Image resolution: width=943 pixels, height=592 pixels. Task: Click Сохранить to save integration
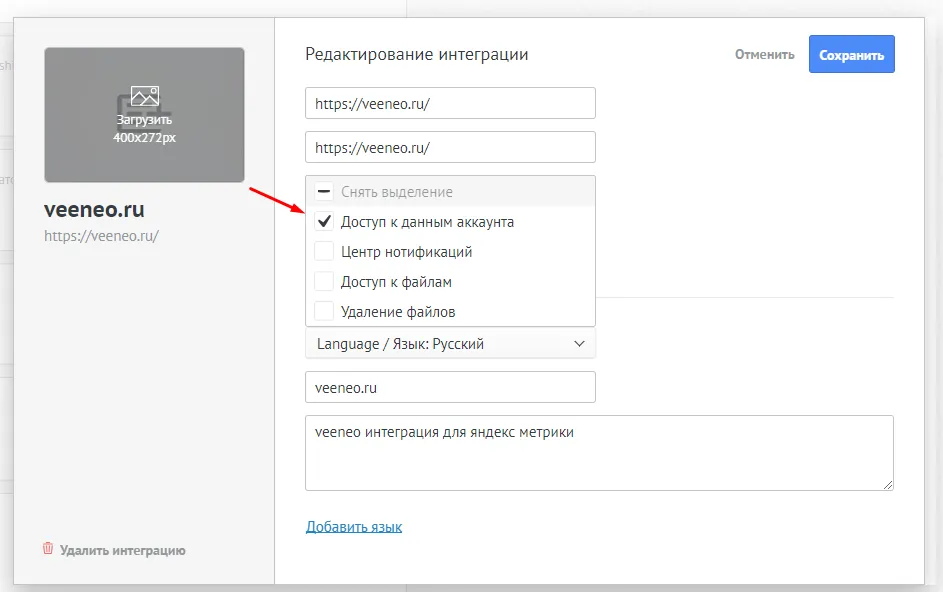852,54
